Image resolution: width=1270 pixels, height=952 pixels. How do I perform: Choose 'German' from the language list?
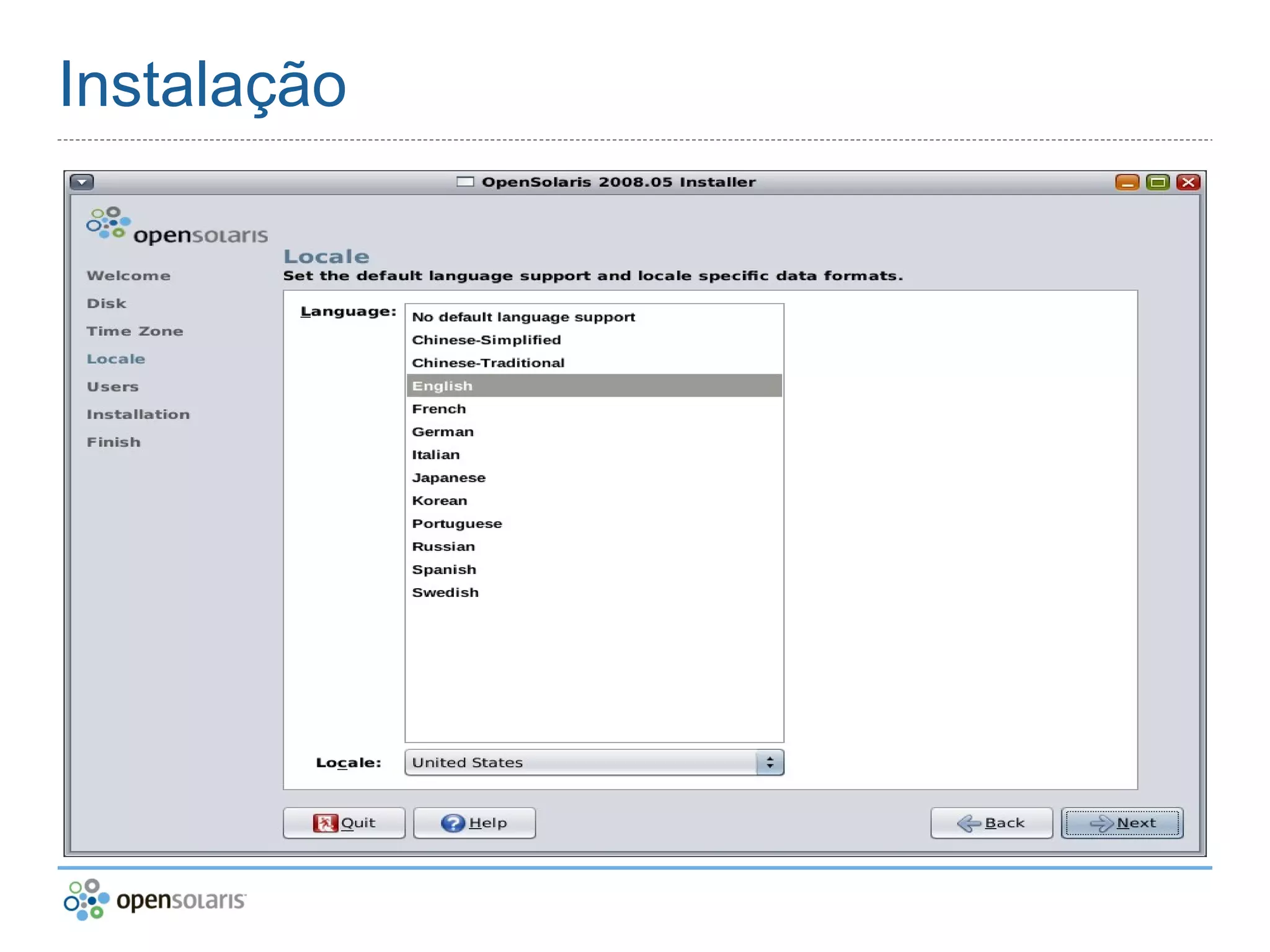click(594, 431)
